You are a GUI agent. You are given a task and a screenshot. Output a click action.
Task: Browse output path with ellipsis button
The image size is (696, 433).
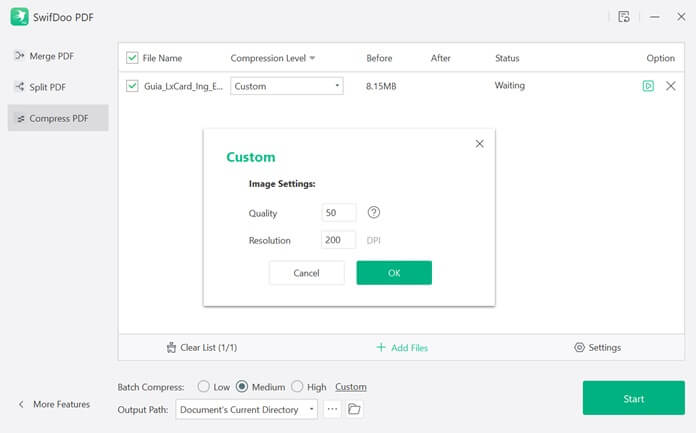point(332,409)
